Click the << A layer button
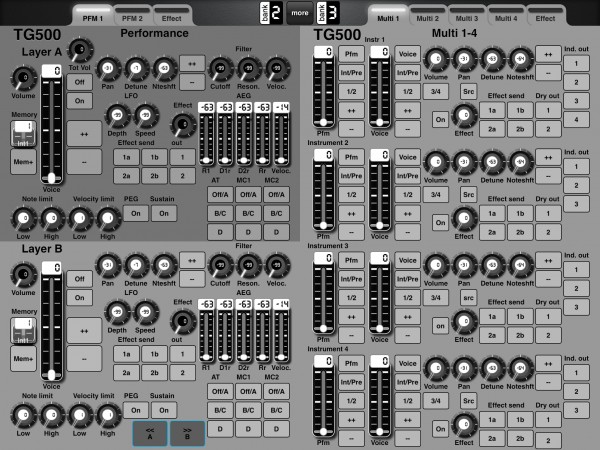Viewport: 600px width, 450px height. click(150, 434)
